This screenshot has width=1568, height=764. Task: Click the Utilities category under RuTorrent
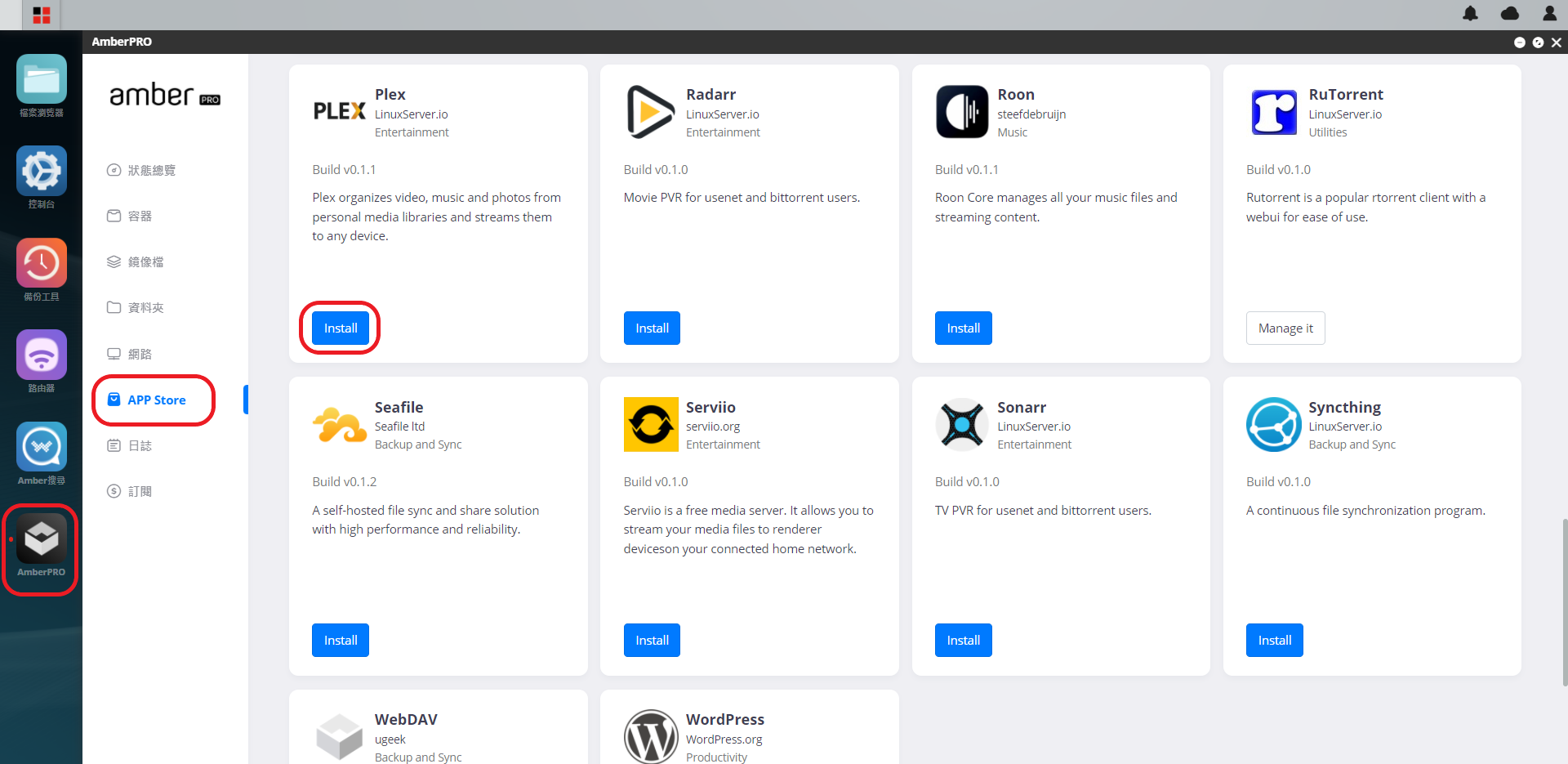(1328, 132)
